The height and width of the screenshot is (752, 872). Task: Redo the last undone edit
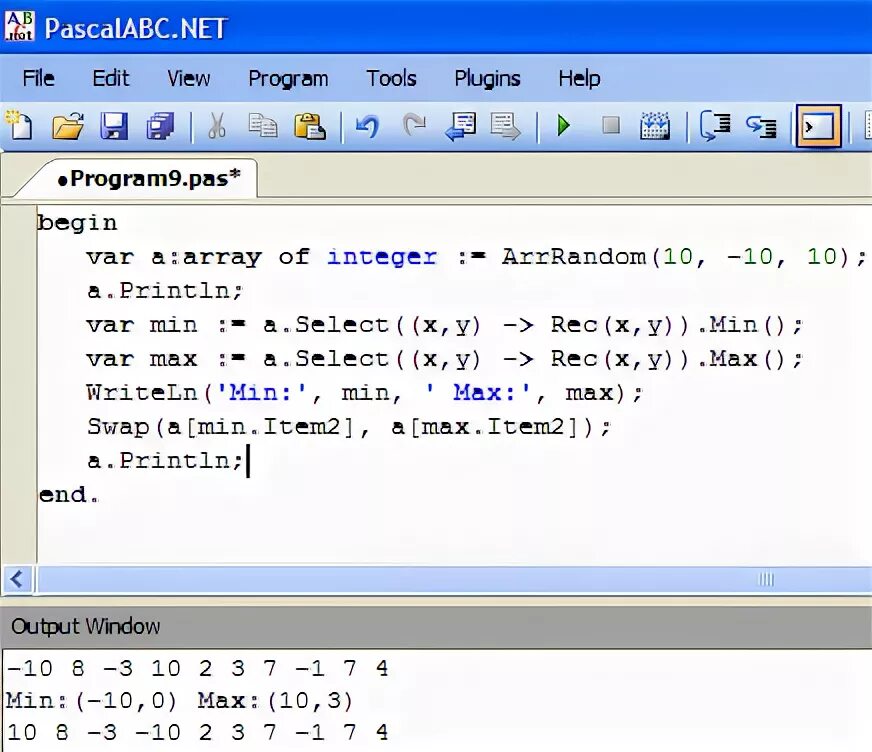click(414, 125)
